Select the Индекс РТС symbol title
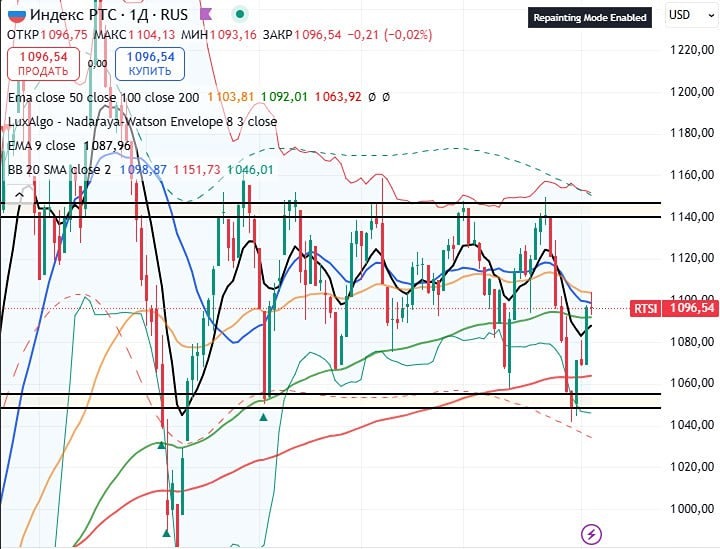The height and width of the screenshot is (549, 720). (73, 15)
